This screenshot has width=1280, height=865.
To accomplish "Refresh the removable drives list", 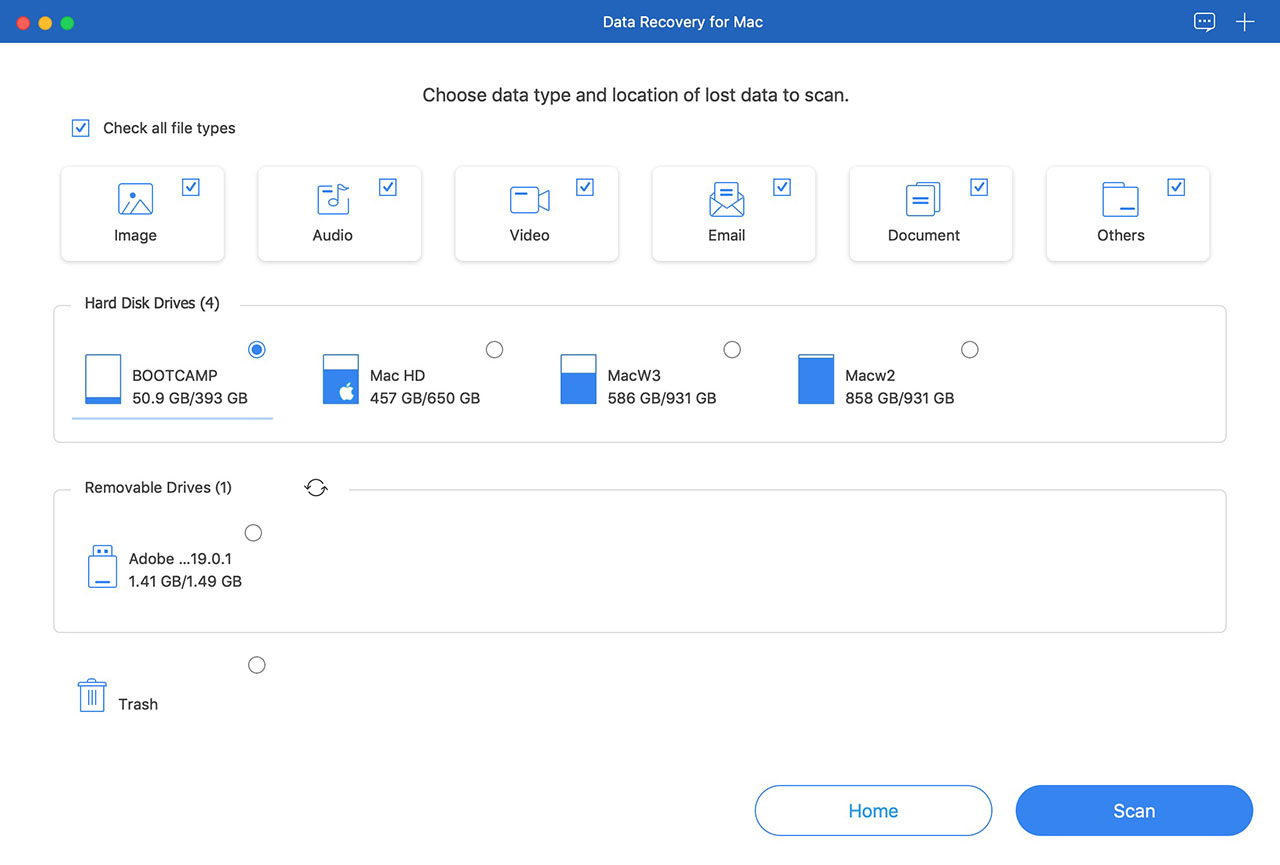I will [x=316, y=488].
